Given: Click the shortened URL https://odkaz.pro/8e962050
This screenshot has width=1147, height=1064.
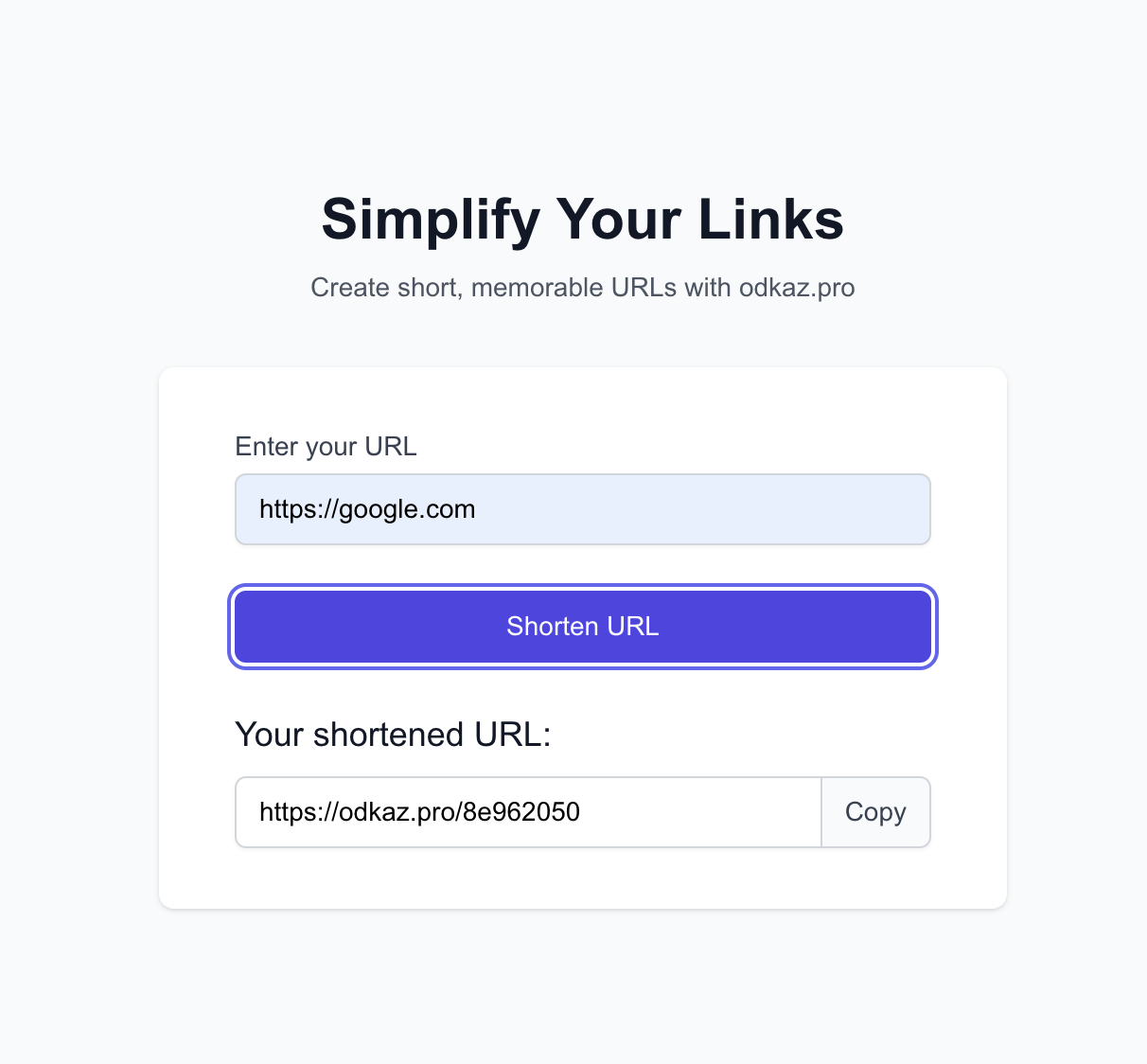Looking at the screenshot, I should pos(420,812).
